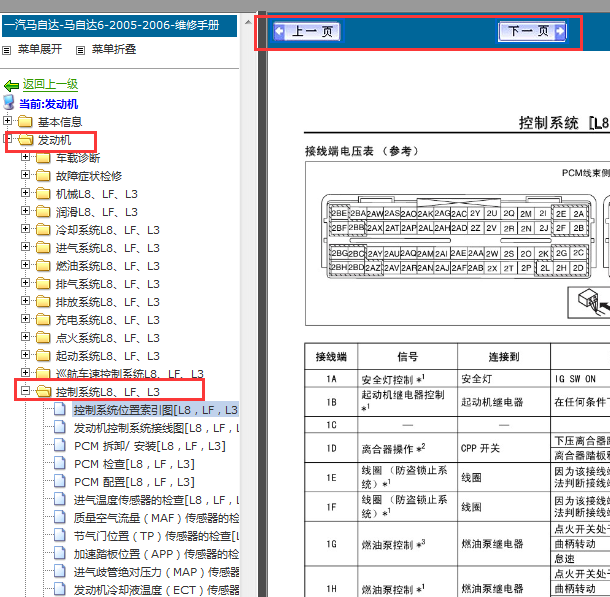Click the sidebar scrollbar up arrow
Image resolution: width=610 pixels, height=597 pixels.
click(248, 22)
